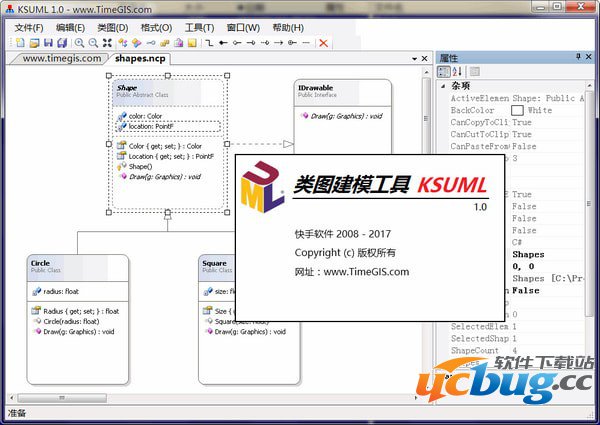Sort properties alphabetically with A-Z icon
Image resolution: width=600 pixels, height=425 pixels.
tap(458, 72)
